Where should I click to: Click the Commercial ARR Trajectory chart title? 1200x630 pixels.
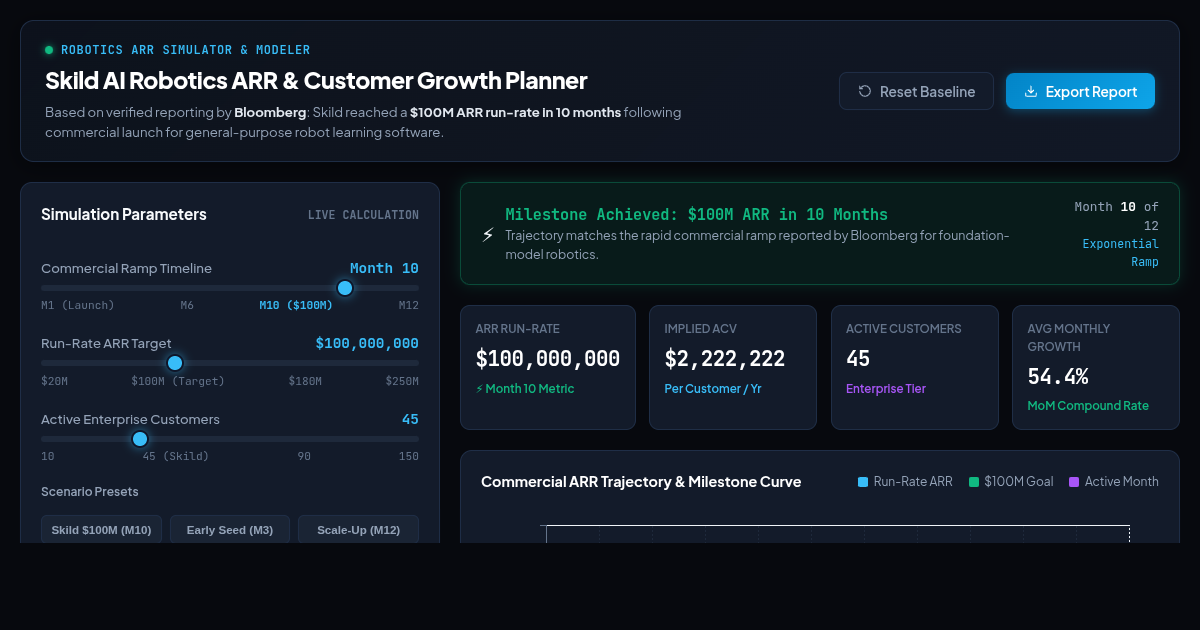click(641, 482)
